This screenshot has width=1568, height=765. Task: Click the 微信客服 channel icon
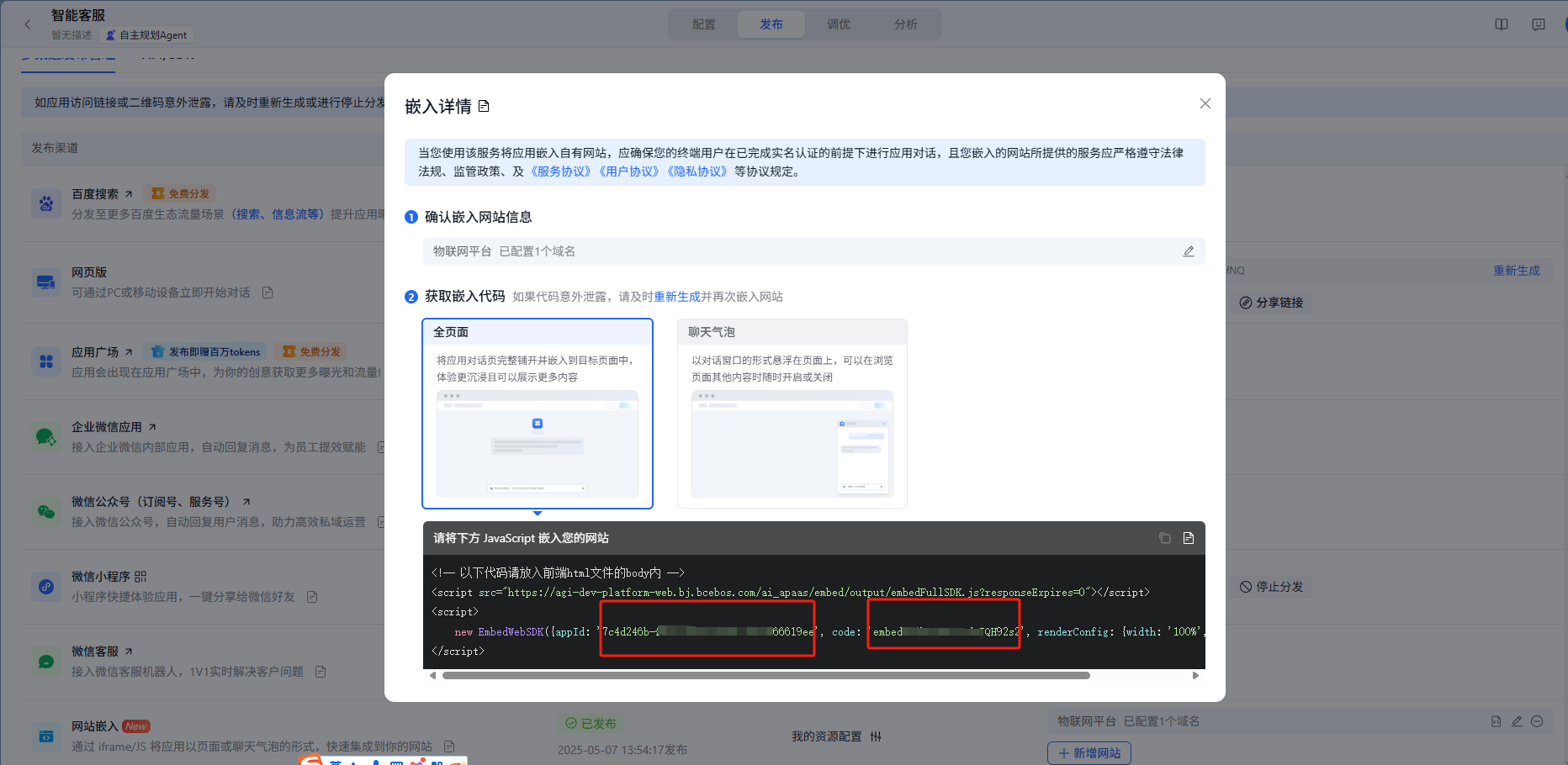pyautogui.click(x=46, y=662)
